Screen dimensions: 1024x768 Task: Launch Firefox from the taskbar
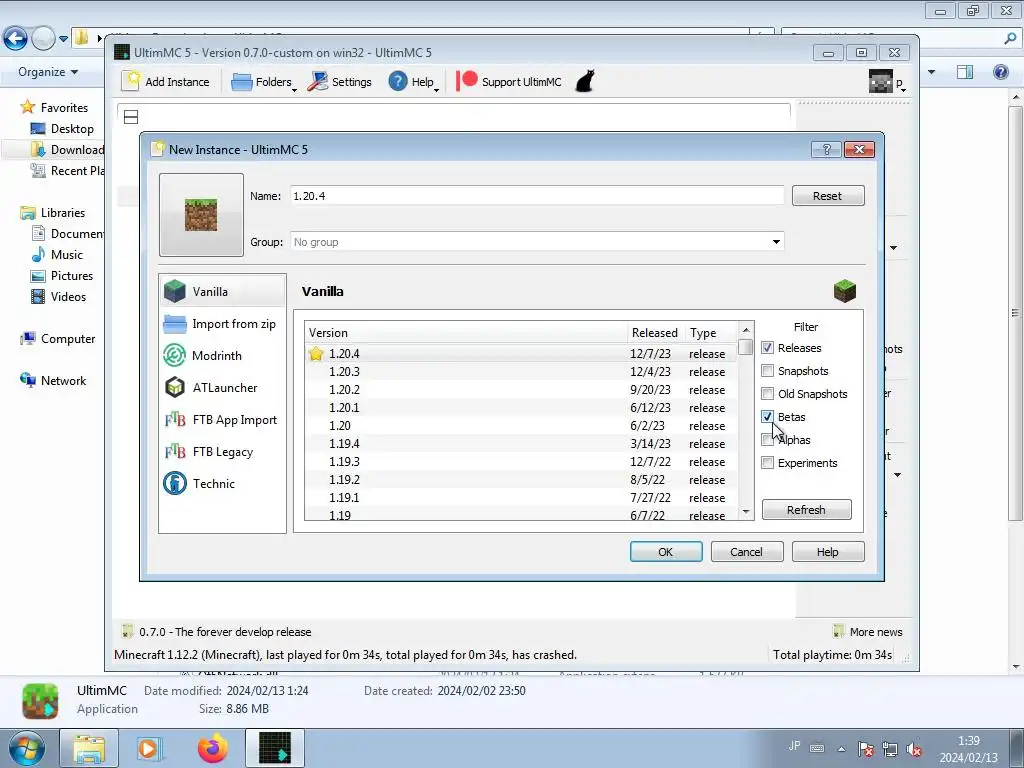coord(213,748)
